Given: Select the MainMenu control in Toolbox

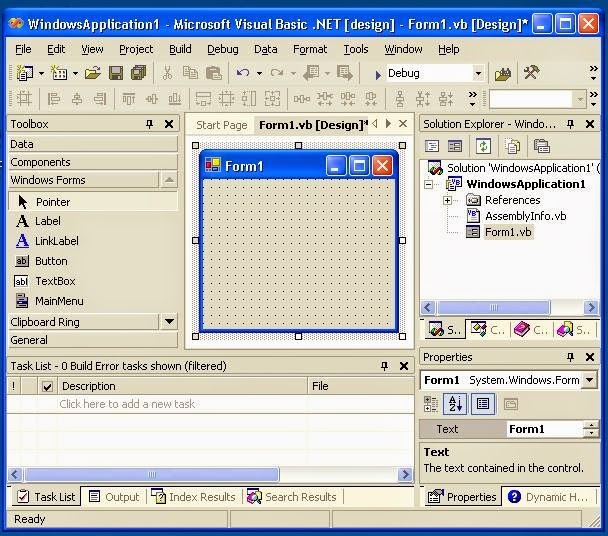Looking at the screenshot, I should 93,301.
